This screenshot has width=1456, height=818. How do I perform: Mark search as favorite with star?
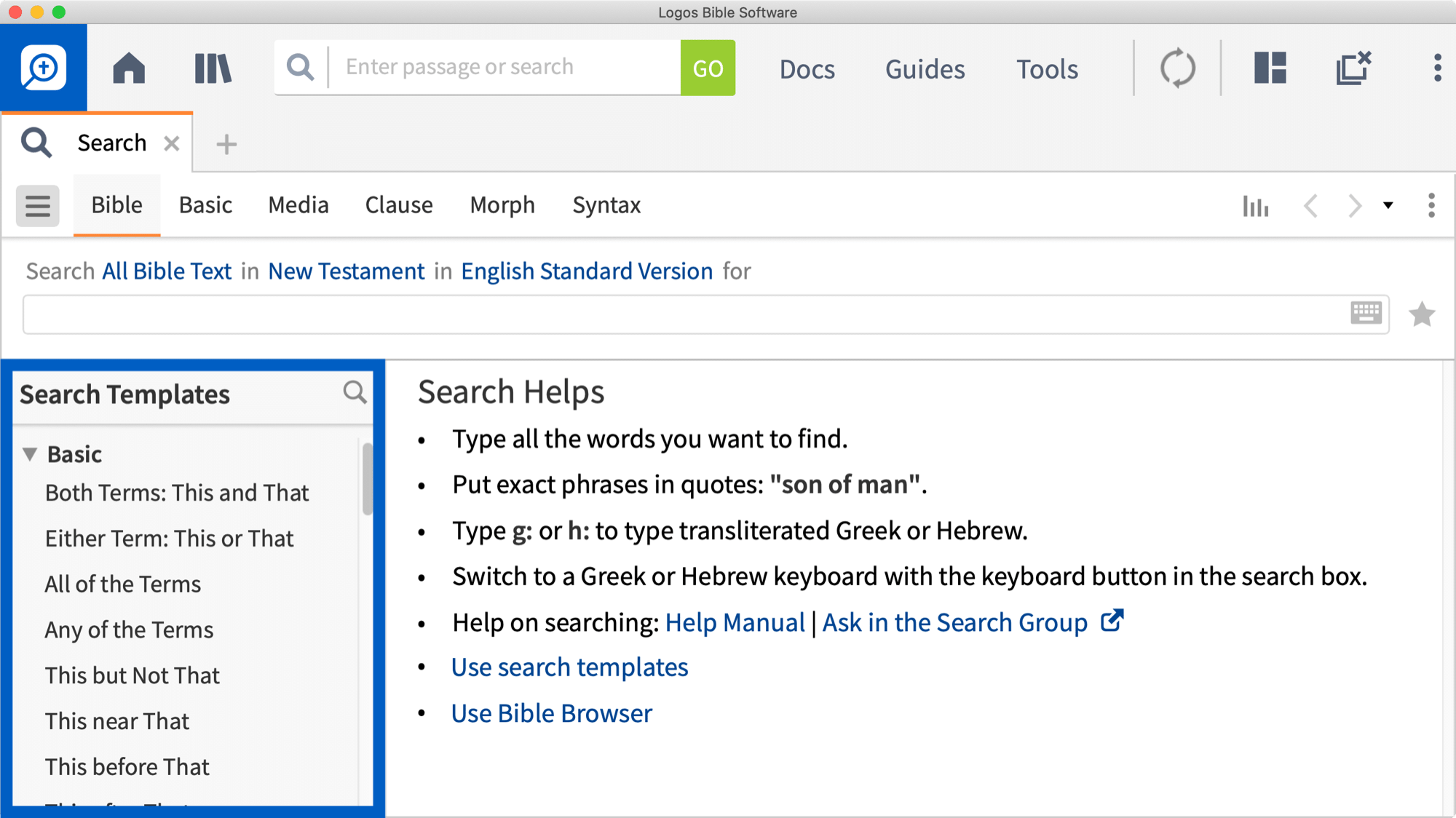(1422, 314)
